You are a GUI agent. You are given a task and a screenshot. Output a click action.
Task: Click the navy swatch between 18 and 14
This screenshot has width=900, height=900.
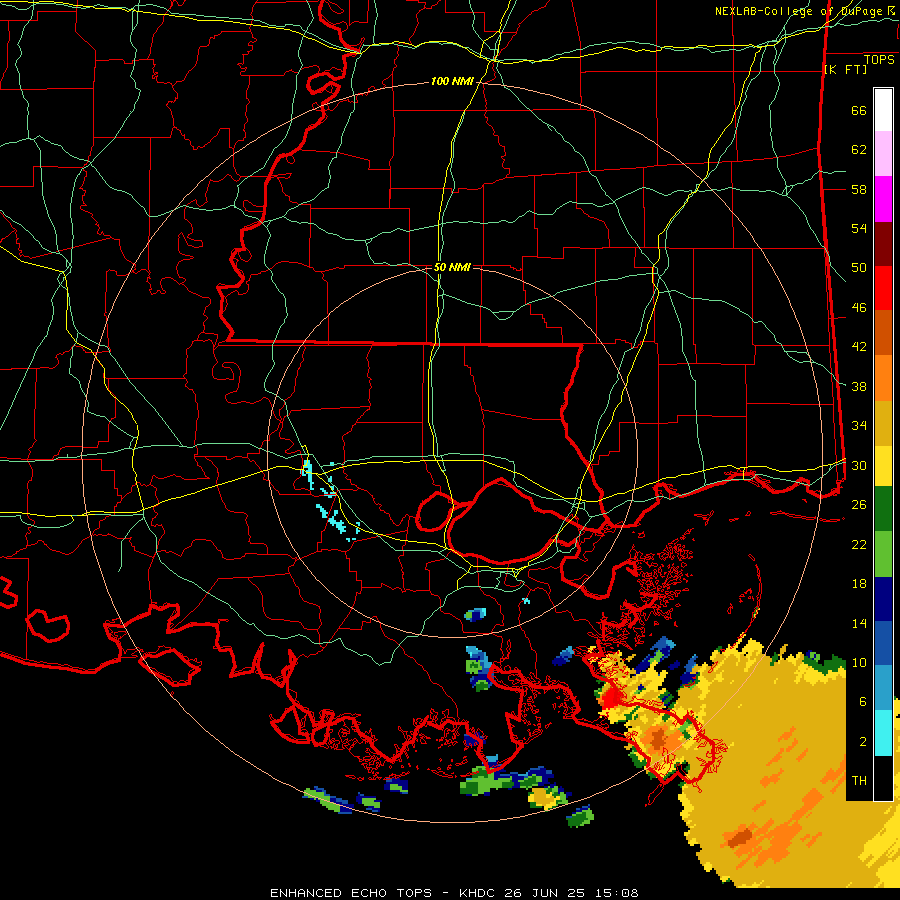(x=883, y=599)
